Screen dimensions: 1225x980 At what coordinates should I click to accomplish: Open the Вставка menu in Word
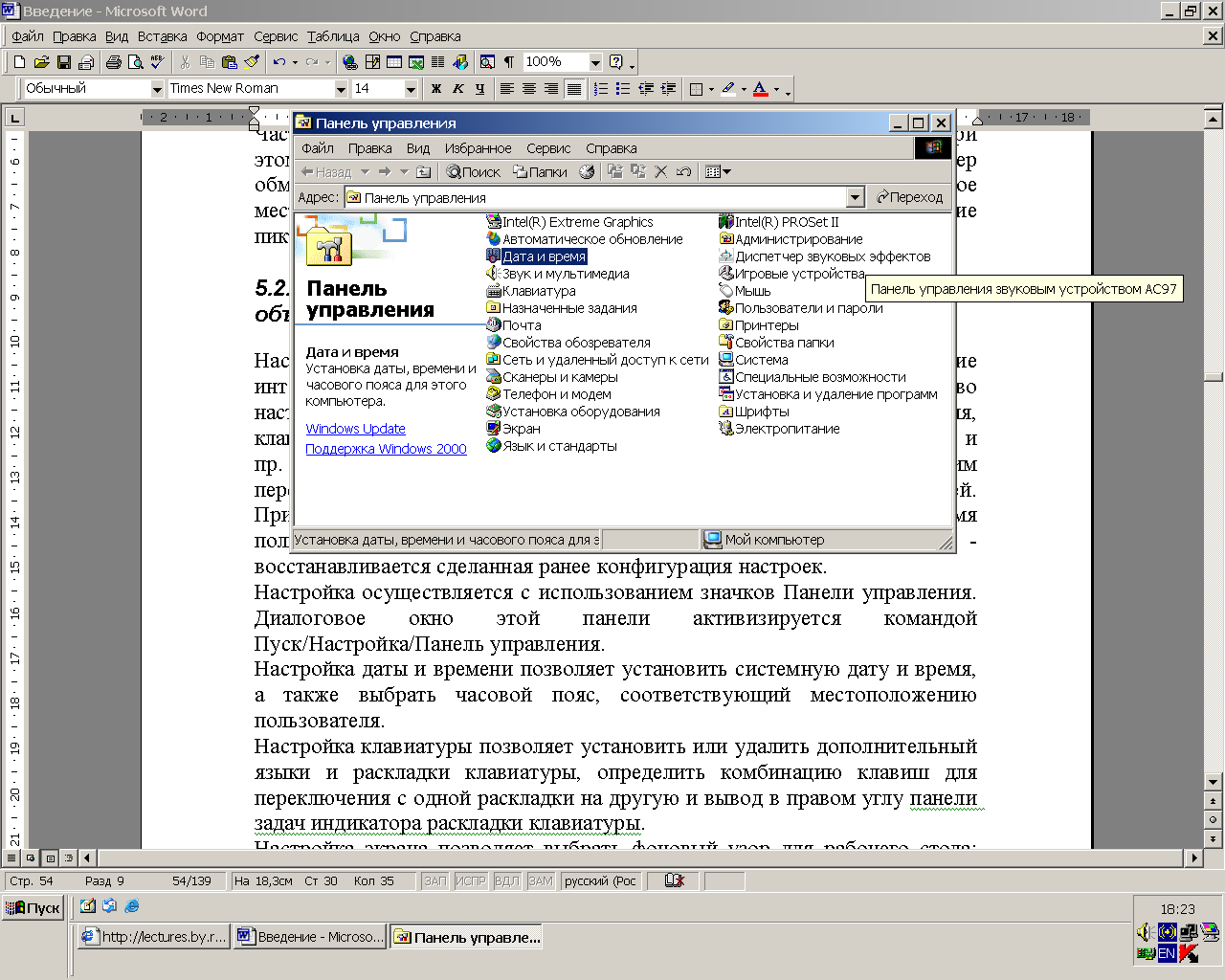pos(162,36)
